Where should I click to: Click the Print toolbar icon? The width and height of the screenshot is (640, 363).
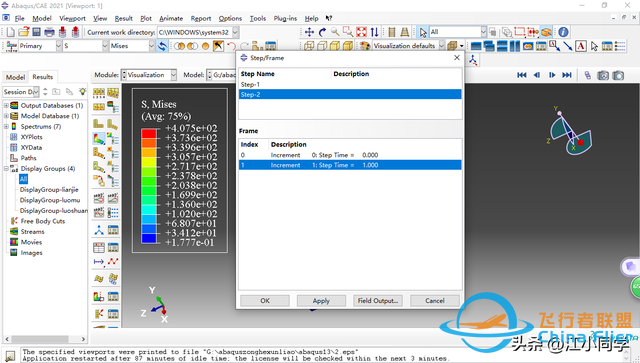click(x=49, y=32)
